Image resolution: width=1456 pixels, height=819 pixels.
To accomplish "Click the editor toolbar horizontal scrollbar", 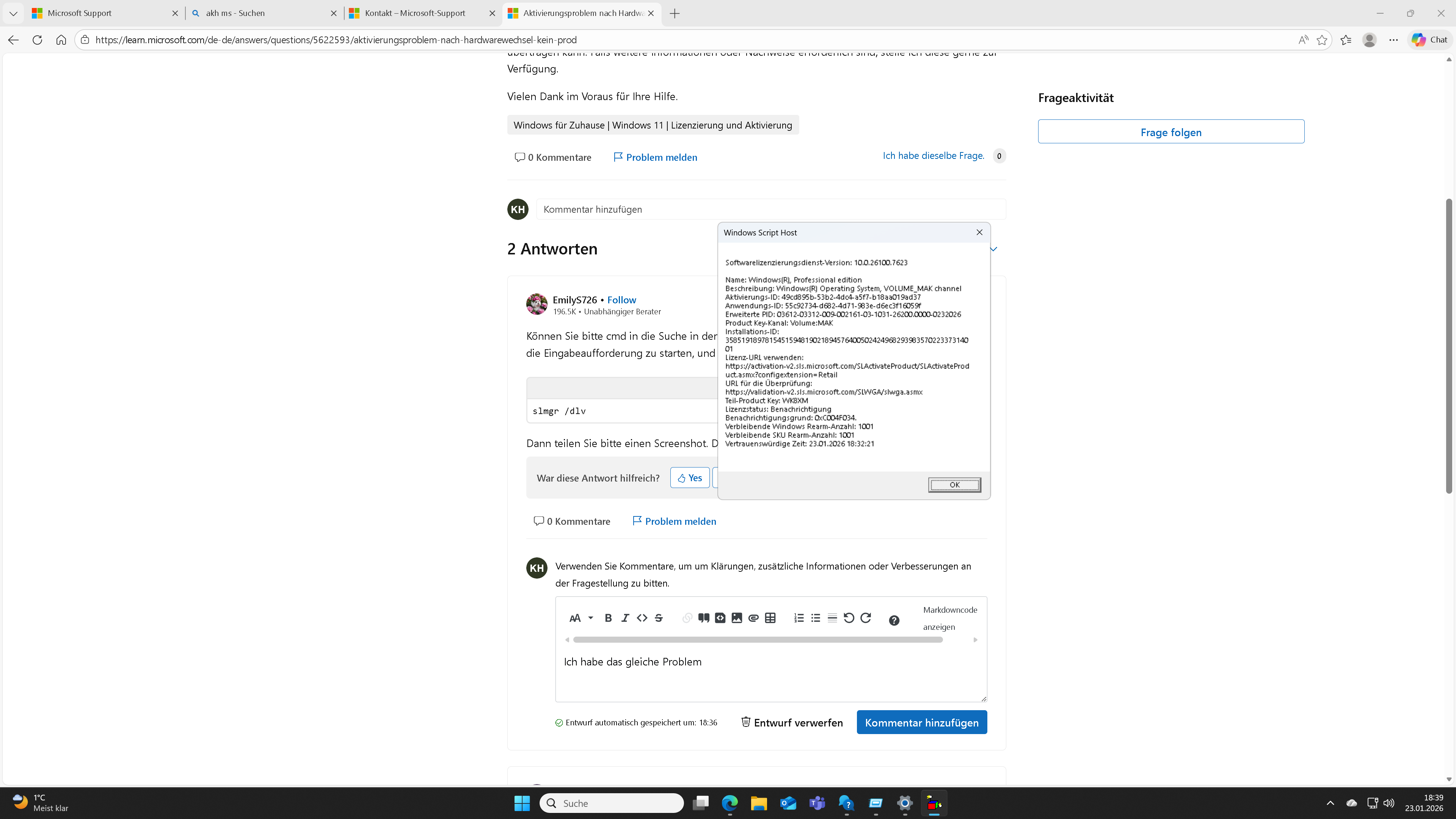I will coord(758,640).
